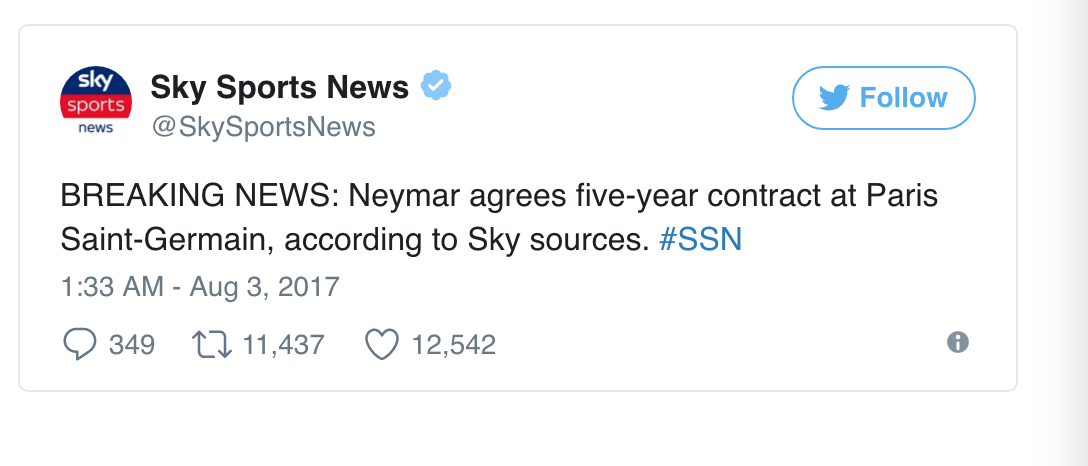Click the 12,542 likes count

point(453,346)
